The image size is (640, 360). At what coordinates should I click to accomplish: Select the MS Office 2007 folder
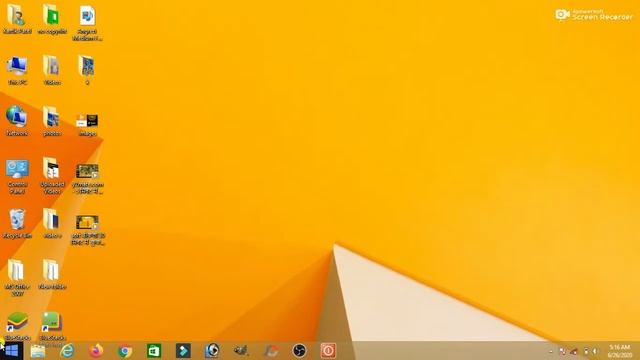17,278
